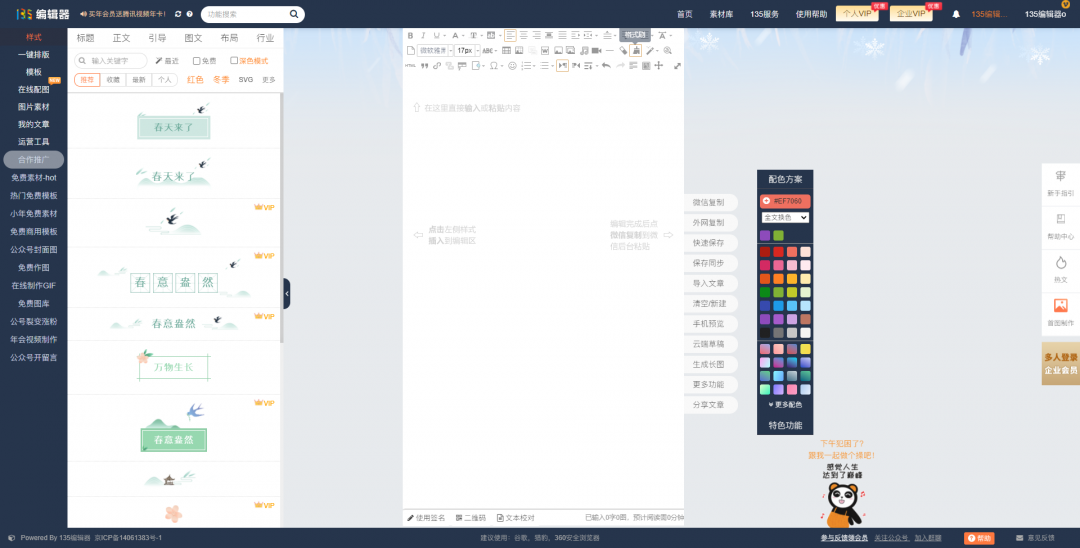Enable the 深色模式 checkbox
The height and width of the screenshot is (548, 1080).
click(234, 61)
